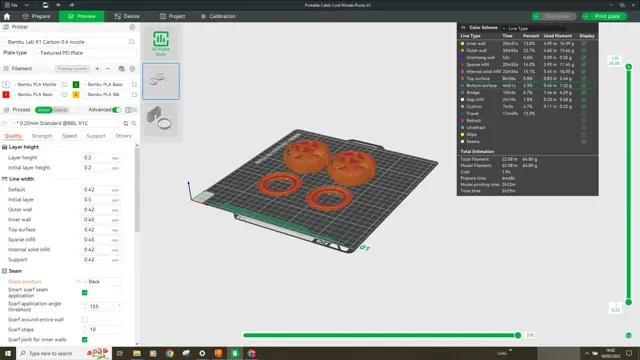
Task: Uncheck Scarf joint for inner walls
Action: 85,340
